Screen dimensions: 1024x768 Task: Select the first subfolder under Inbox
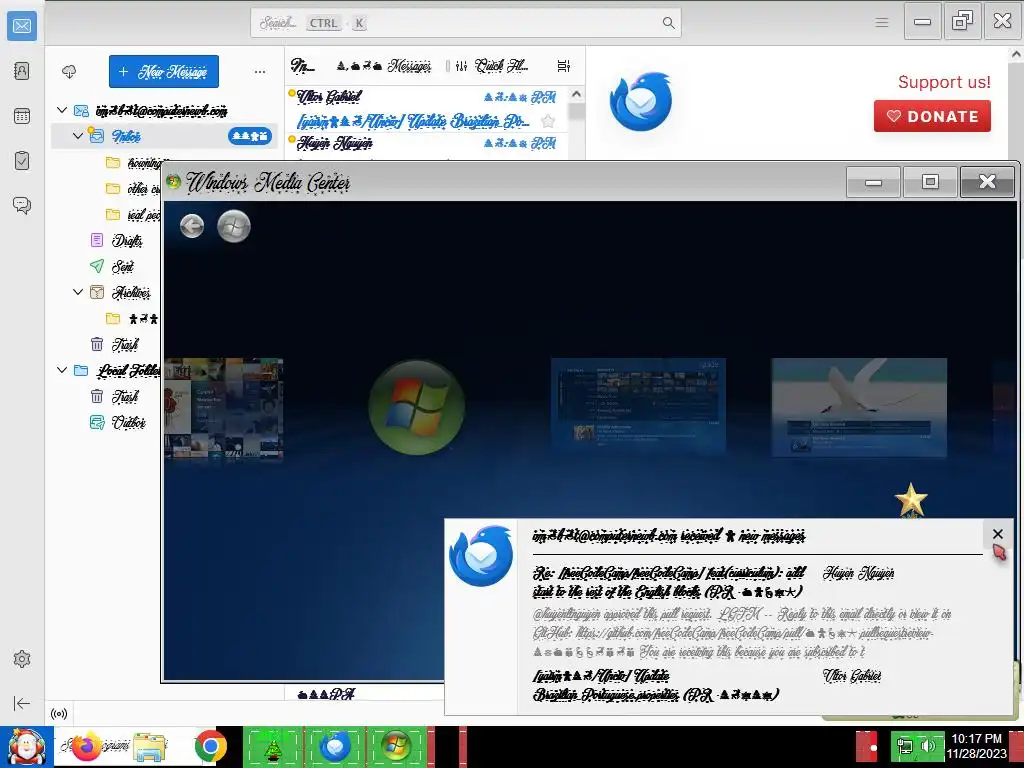pyautogui.click(x=133, y=163)
